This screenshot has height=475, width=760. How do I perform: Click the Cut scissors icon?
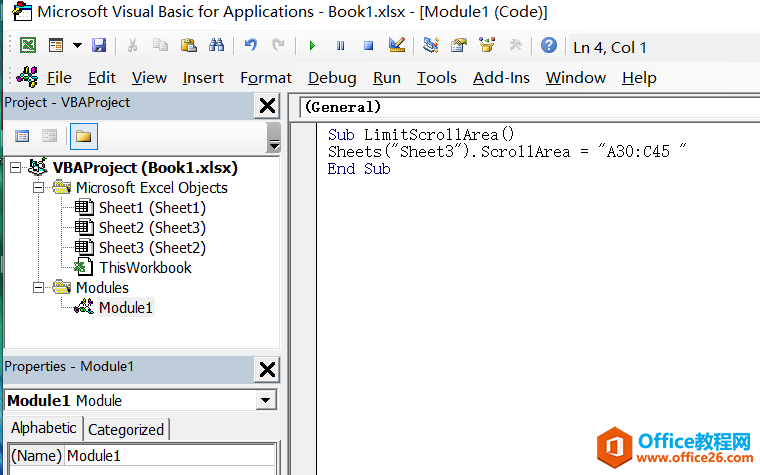[132, 46]
